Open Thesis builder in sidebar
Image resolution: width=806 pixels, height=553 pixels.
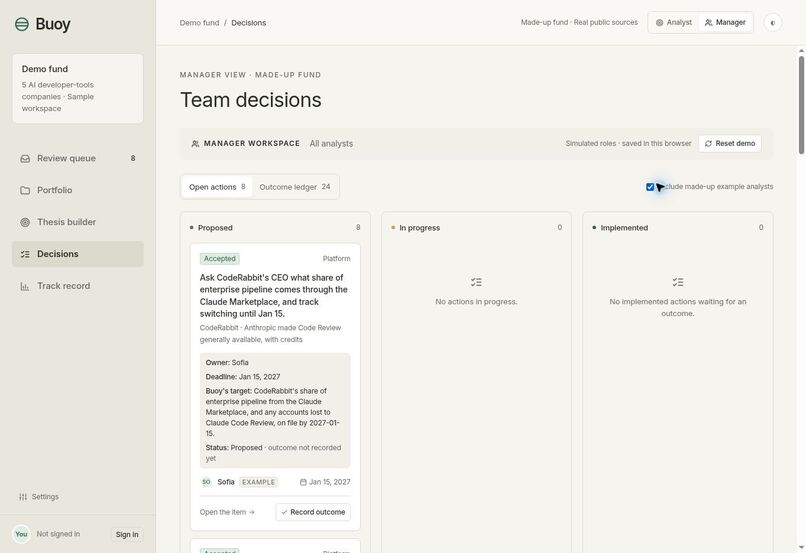[78, 222]
